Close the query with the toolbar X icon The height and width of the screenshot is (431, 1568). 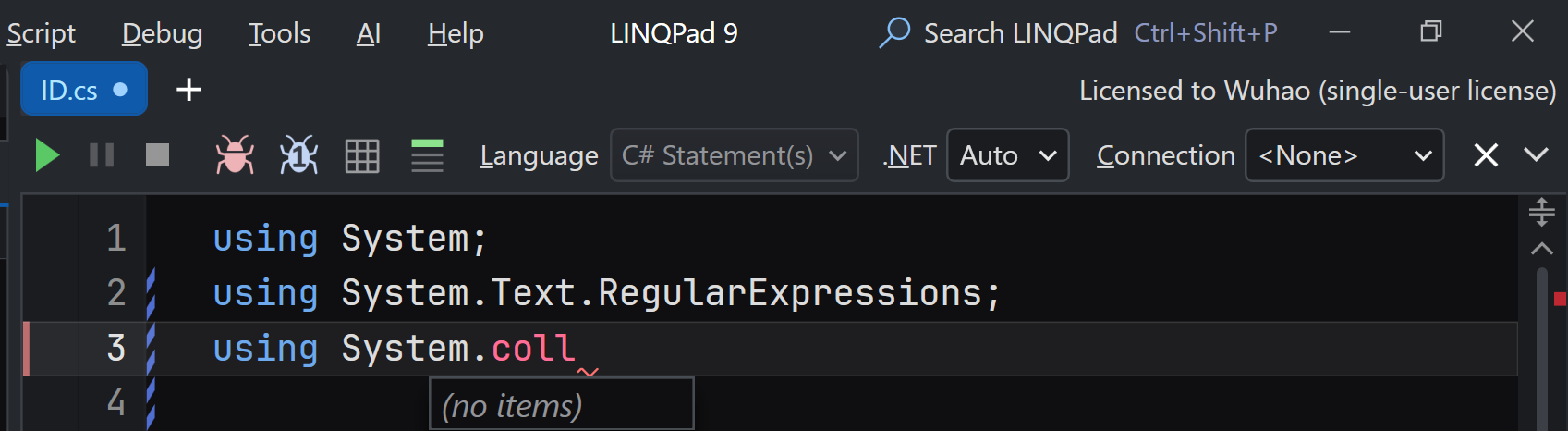point(1486,155)
